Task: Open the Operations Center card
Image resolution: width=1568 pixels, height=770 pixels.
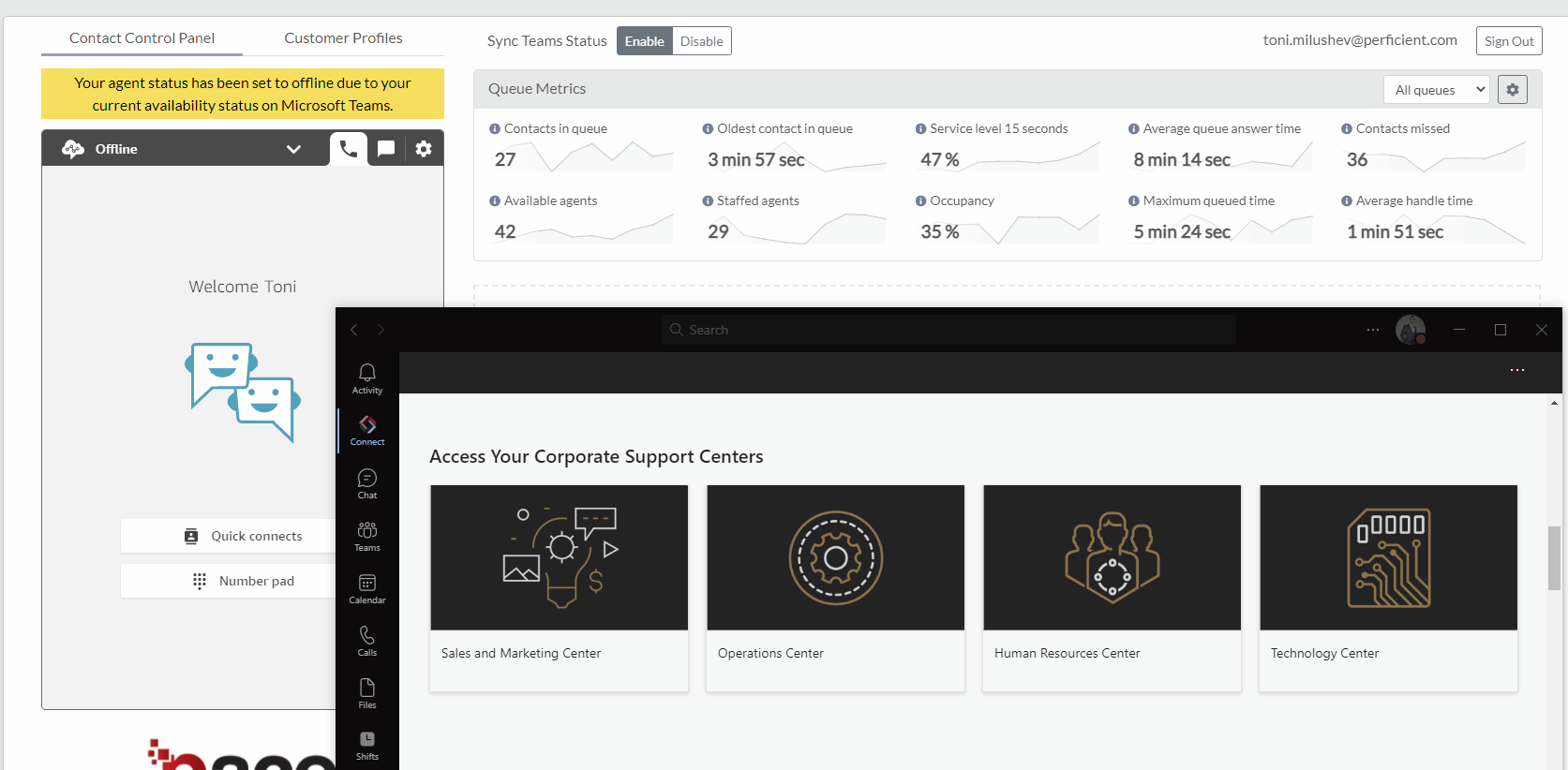Action: (835, 588)
